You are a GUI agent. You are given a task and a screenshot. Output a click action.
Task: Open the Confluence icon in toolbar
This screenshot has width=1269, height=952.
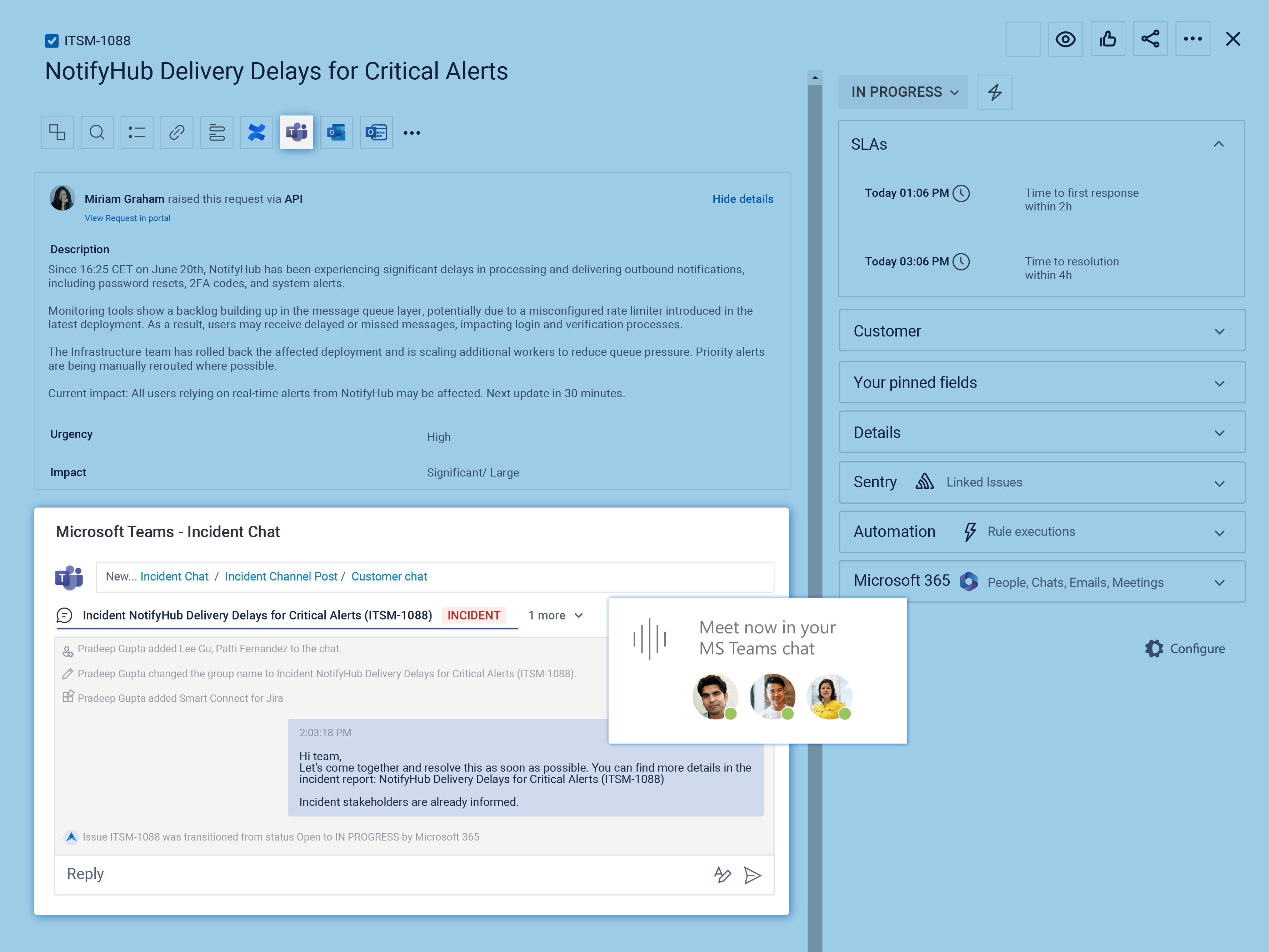click(256, 133)
